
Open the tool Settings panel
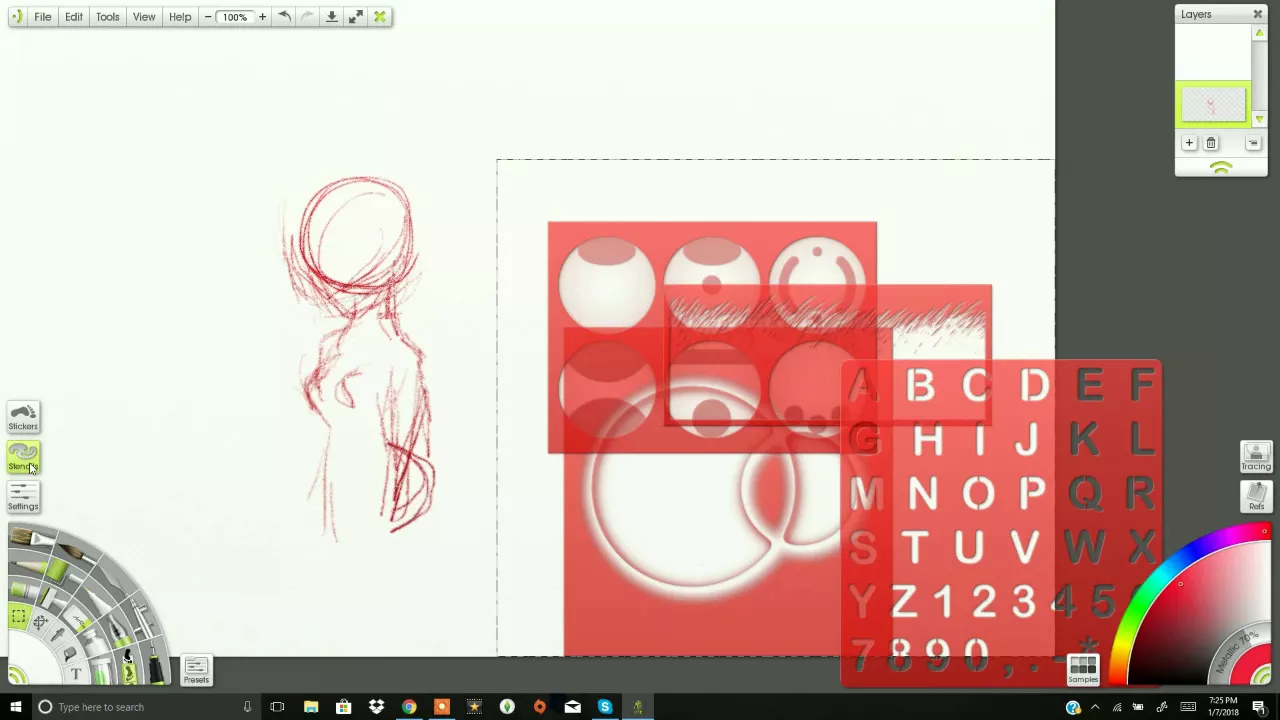(23, 497)
